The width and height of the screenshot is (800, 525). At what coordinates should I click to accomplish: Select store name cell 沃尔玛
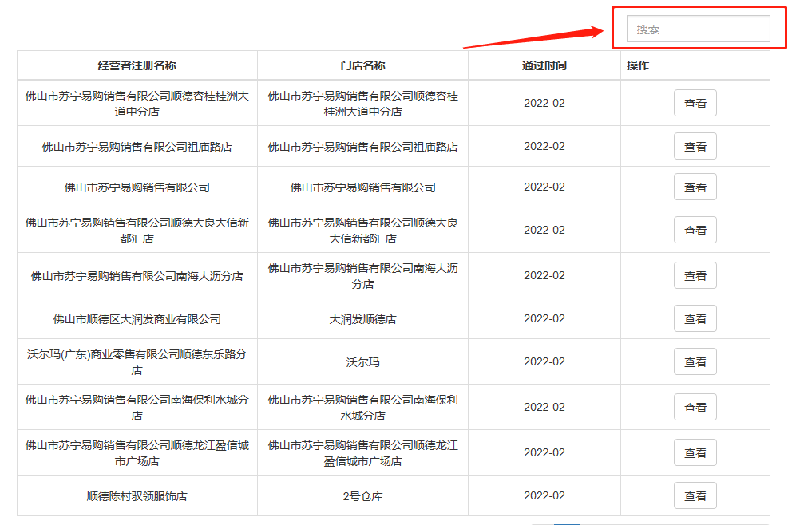(363, 362)
